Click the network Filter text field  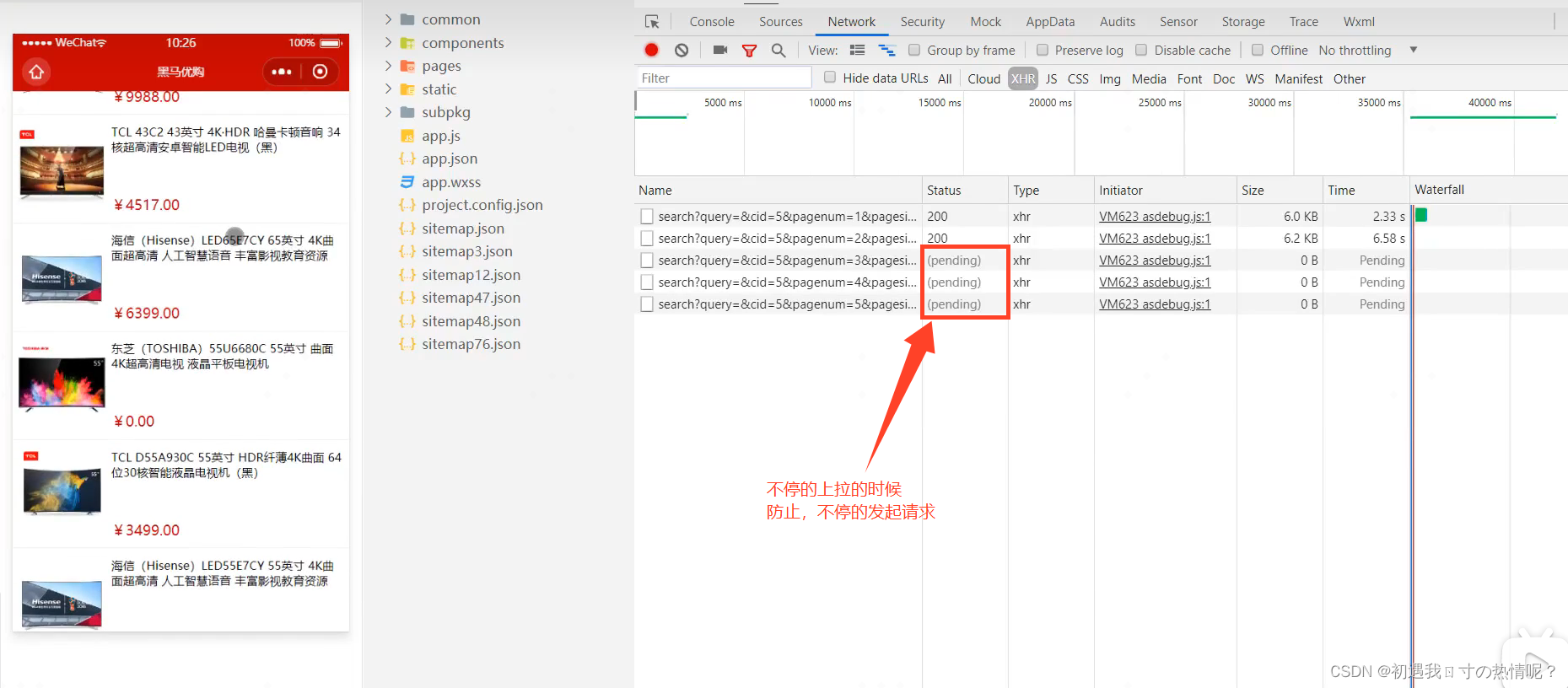coord(724,78)
